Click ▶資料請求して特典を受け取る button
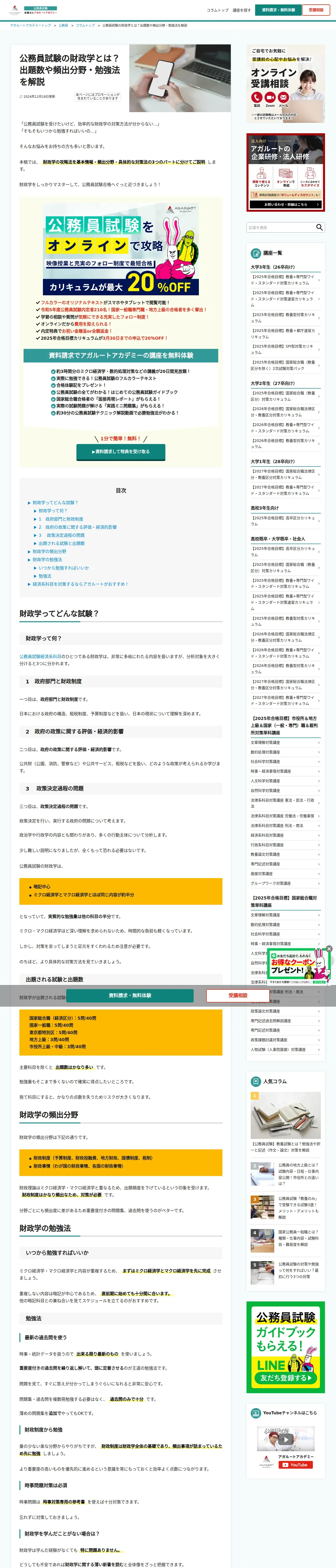Screen dimensions: 336x1568 (x=121, y=452)
